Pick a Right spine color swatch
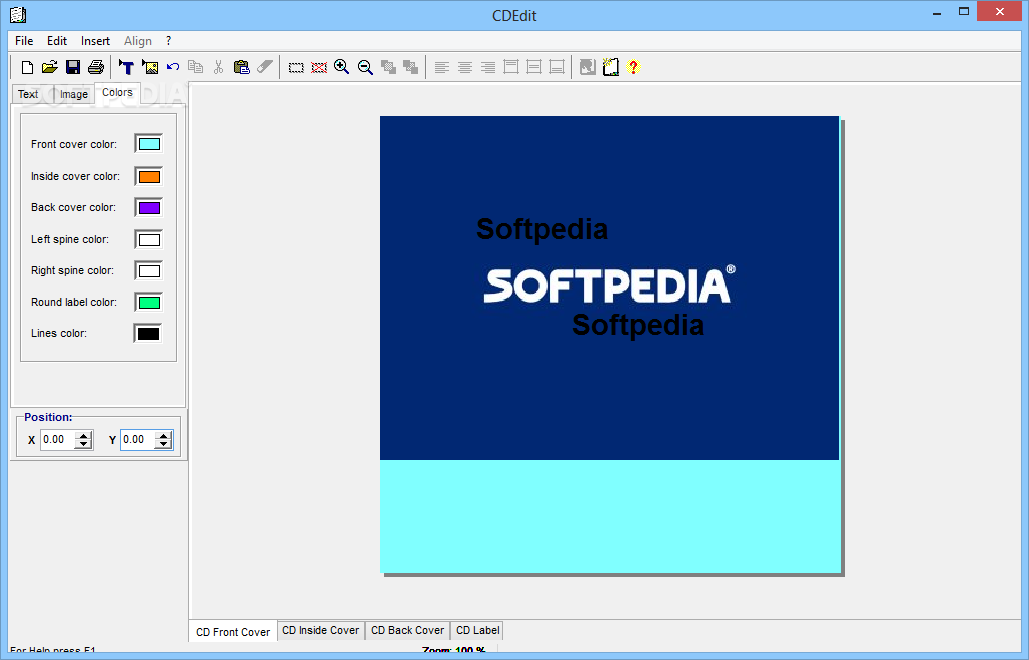 [149, 270]
